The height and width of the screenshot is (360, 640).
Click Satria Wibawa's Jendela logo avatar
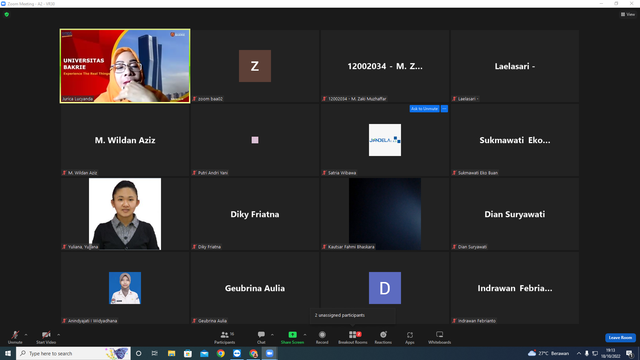[x=385, y=140]
